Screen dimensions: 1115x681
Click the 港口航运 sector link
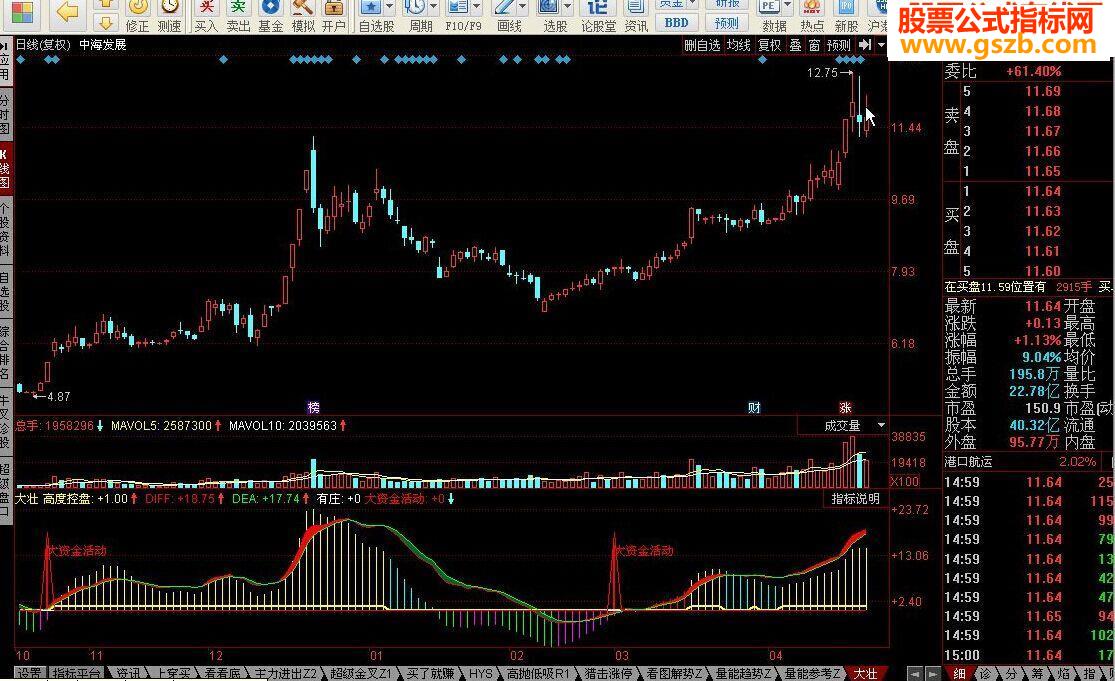point(968,462)
